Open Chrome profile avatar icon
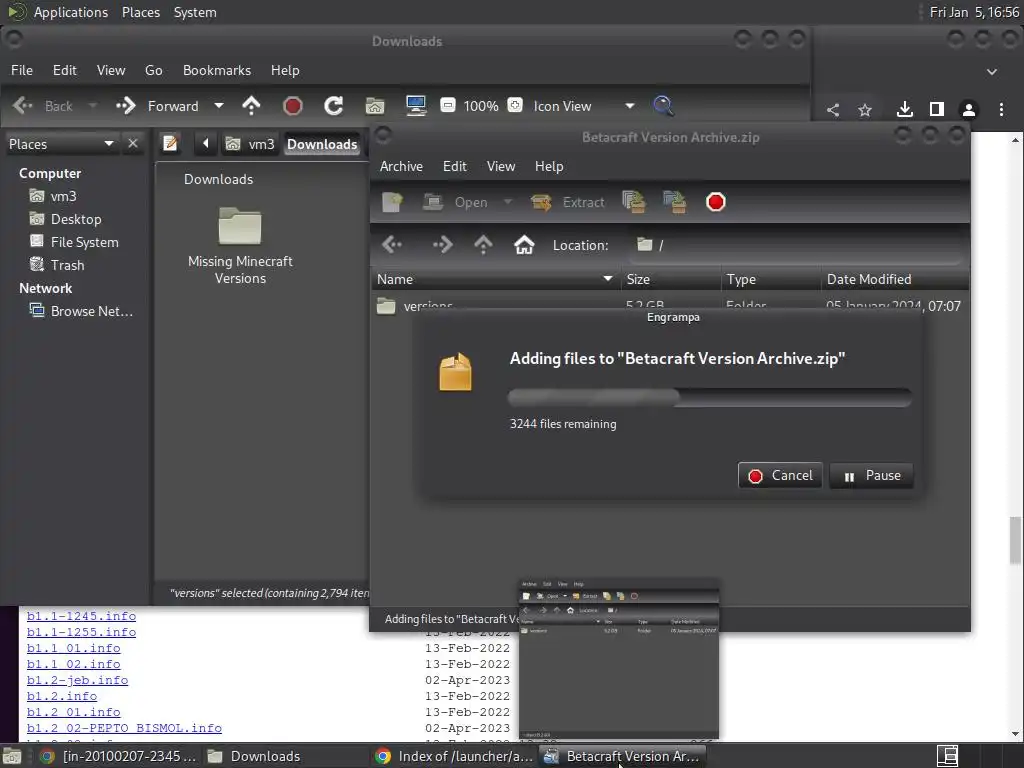 [x=968, y=110]
